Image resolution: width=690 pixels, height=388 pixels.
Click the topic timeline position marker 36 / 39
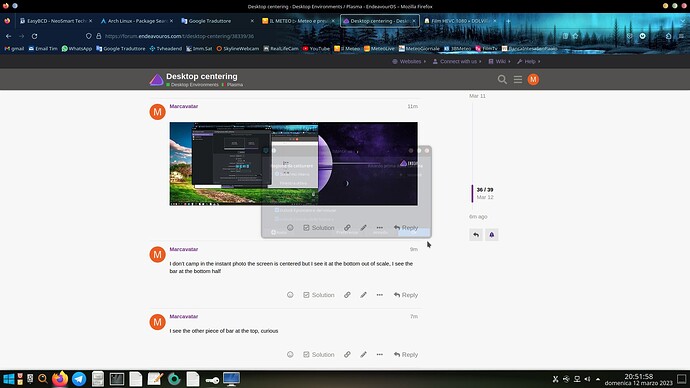tap(484, 190)
